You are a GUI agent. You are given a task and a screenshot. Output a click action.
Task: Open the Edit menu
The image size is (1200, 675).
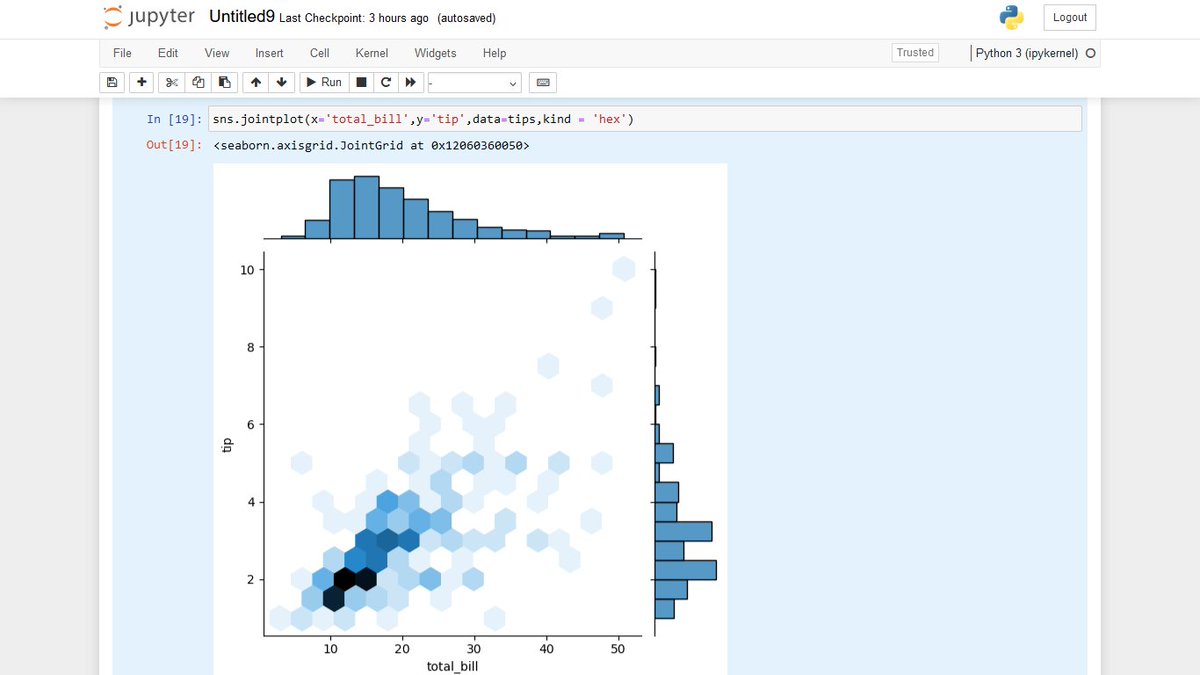tap(168, 53)
